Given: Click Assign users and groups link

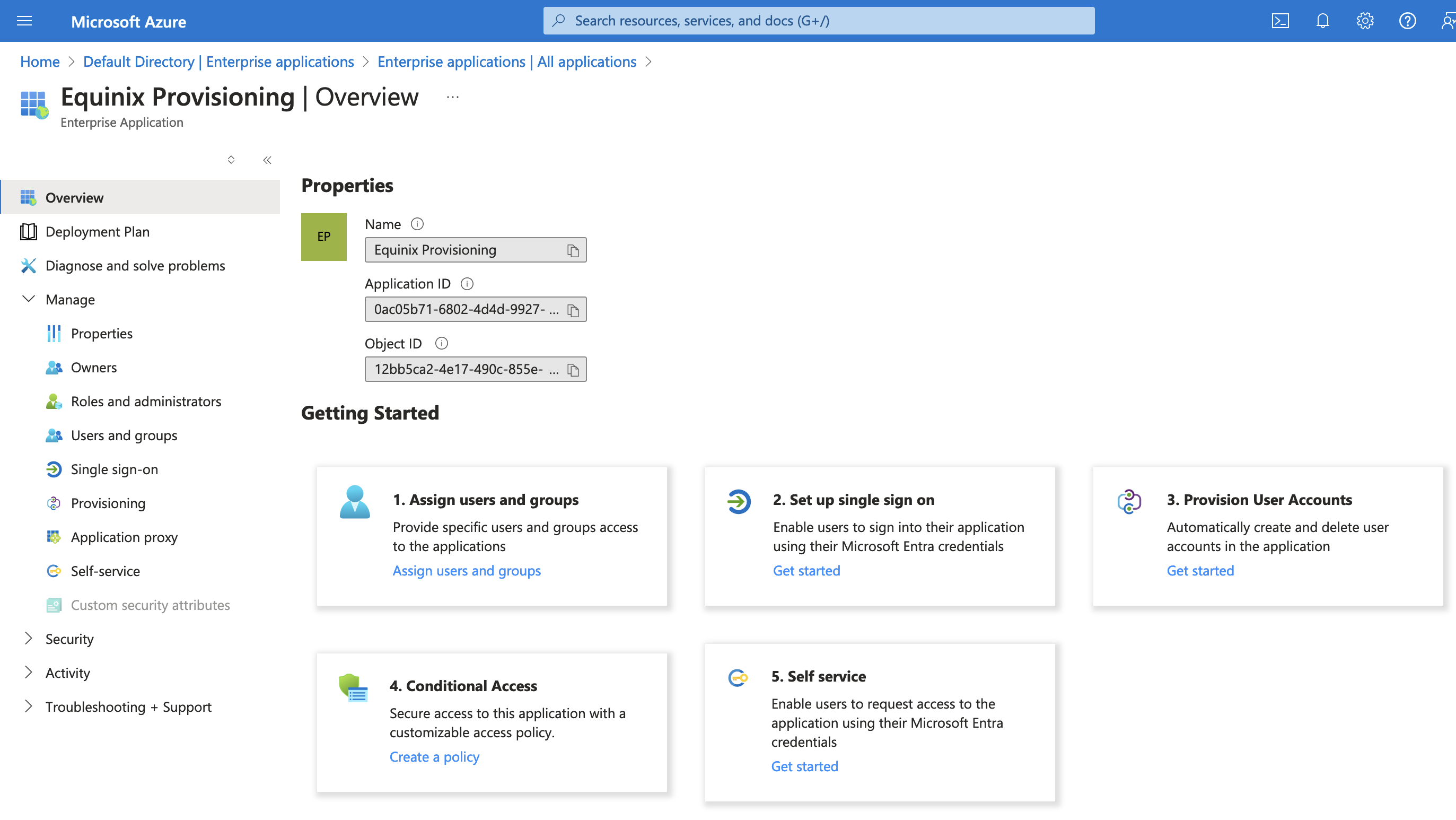Looking at the screenshot, I should click(x=466, y=571).
